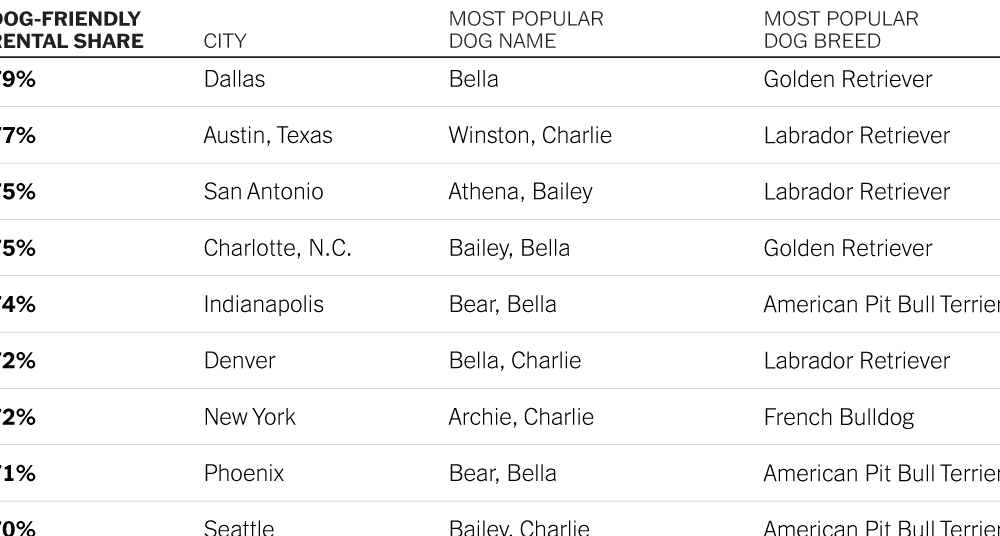Select the French Bulldog breed cell
The height and width of the screenshot is (536, 1000).
[839, 417]
